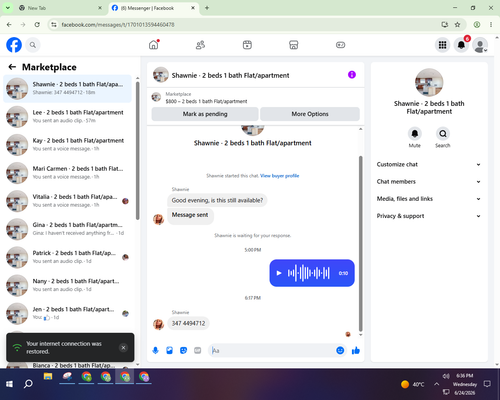Reload the page

tap(37, 24)
